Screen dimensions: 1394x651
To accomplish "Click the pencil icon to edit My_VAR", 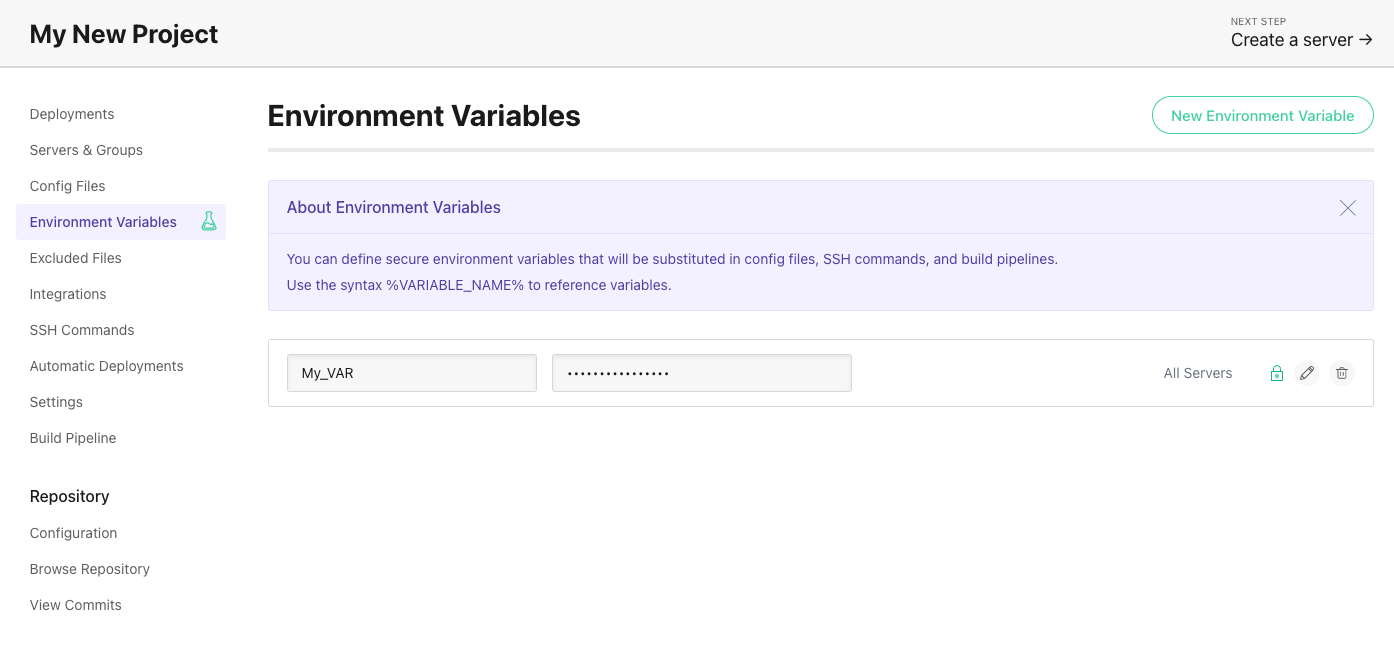I will [1307, 373].
